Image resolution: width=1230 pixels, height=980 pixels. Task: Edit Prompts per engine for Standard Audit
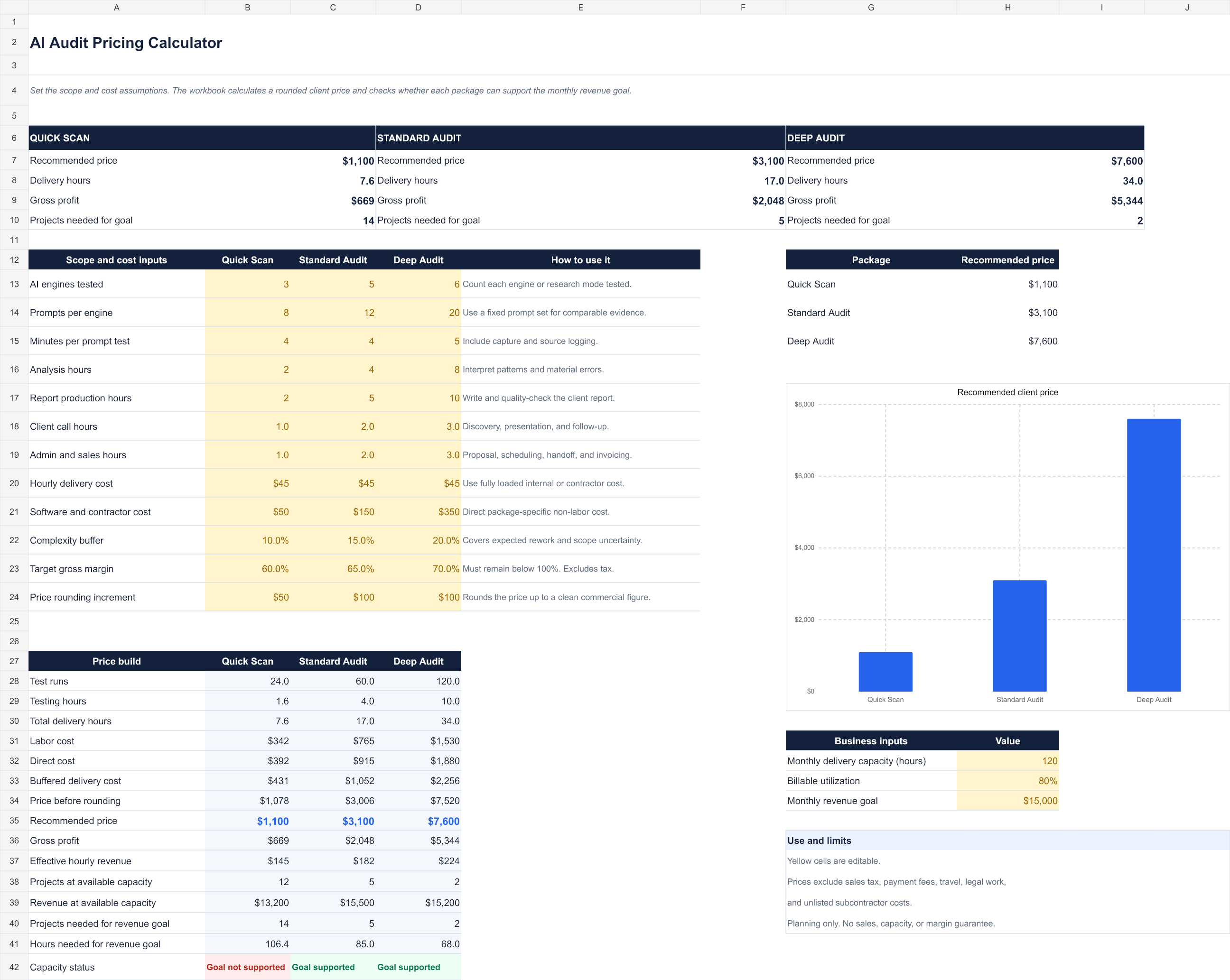333,313
